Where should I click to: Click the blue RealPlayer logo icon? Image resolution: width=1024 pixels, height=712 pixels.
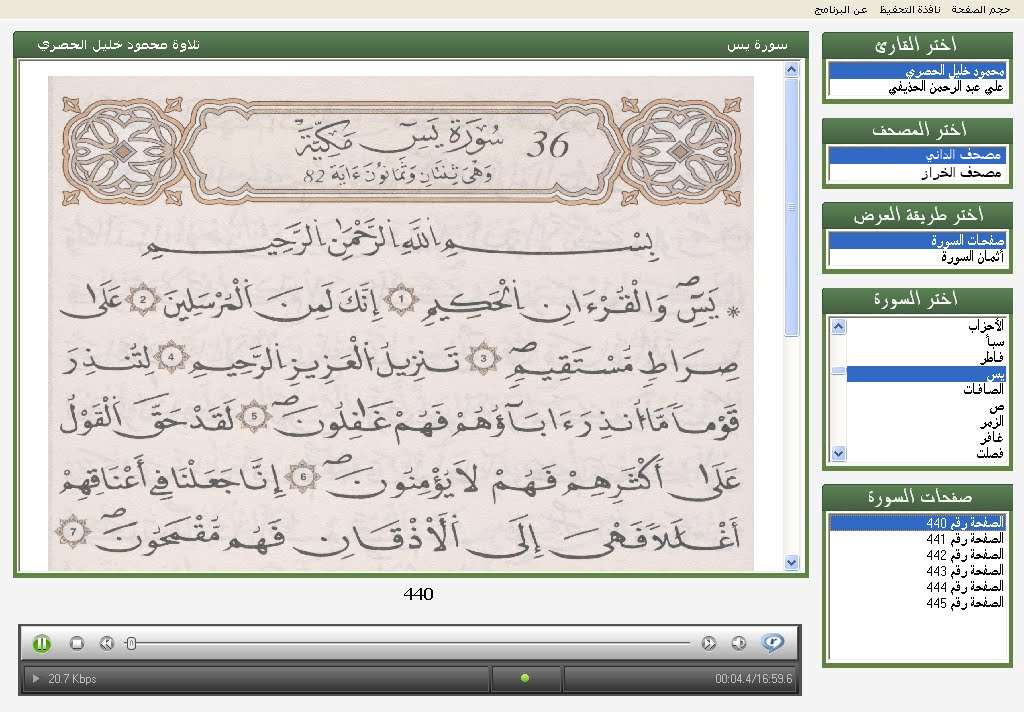(x=773, y=643)
